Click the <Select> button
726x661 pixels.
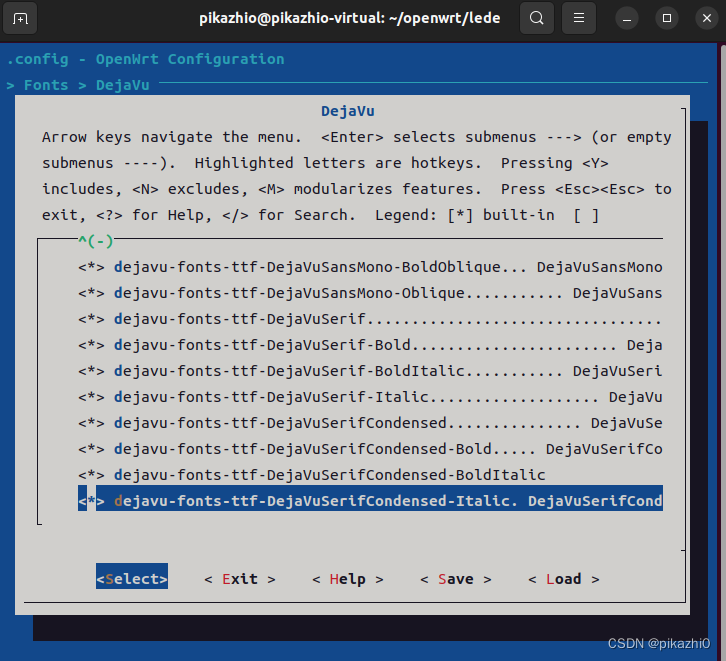point(132,576)
